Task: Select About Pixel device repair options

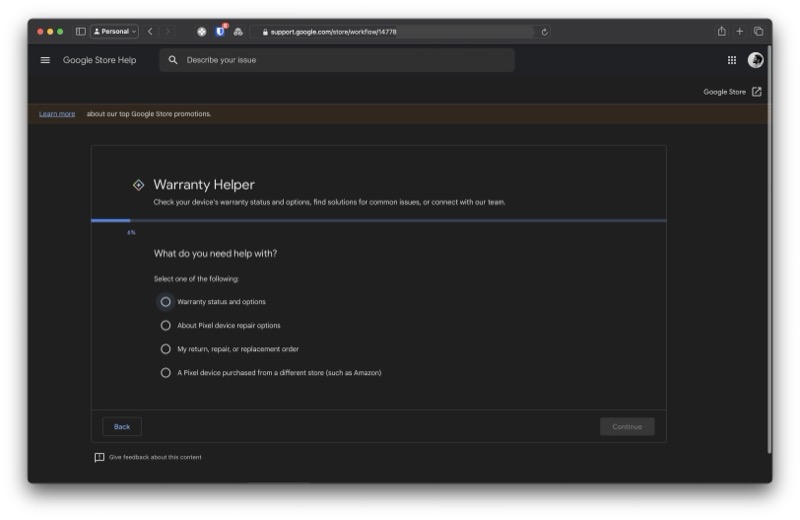Action: [165, 325]
